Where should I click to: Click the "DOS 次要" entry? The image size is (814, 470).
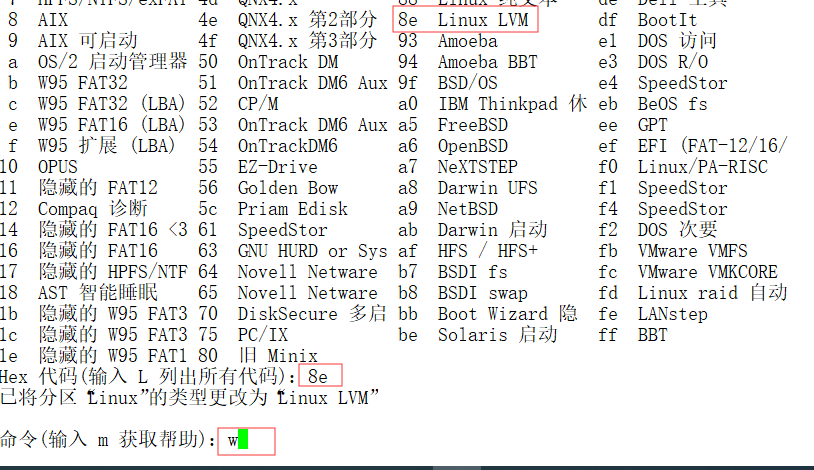(x=677, y=230)
